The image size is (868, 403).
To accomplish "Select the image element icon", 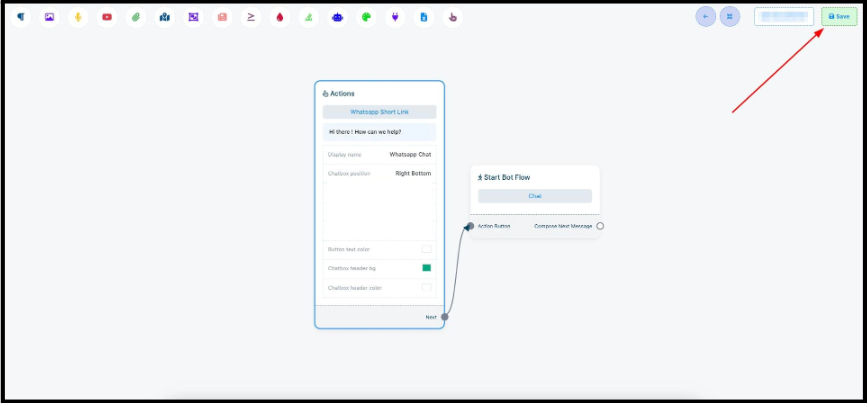I will [x=49, y=17].
